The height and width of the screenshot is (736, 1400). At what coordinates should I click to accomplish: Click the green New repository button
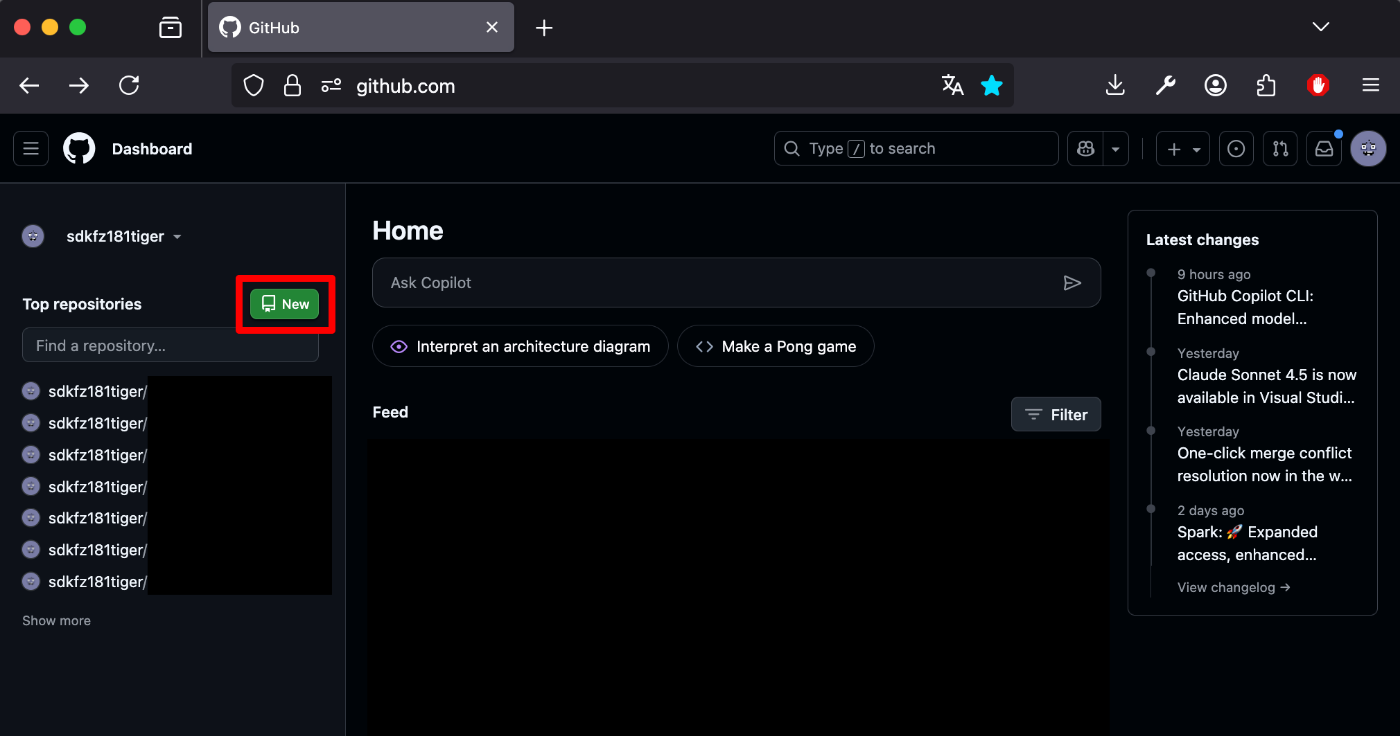285,304
